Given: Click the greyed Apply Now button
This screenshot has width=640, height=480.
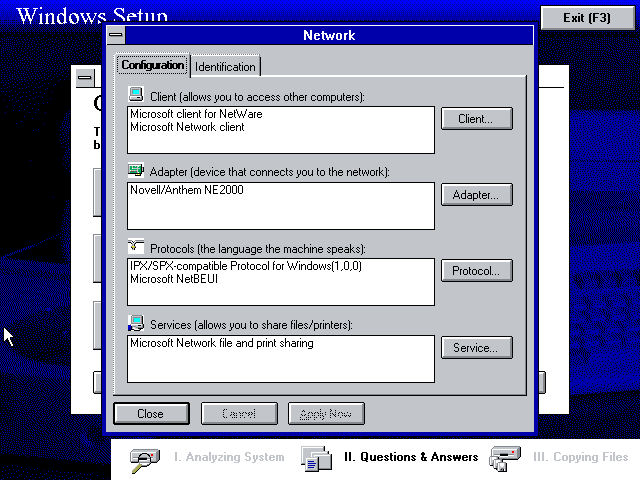Looking at the screenshot, I should (326, 413).
